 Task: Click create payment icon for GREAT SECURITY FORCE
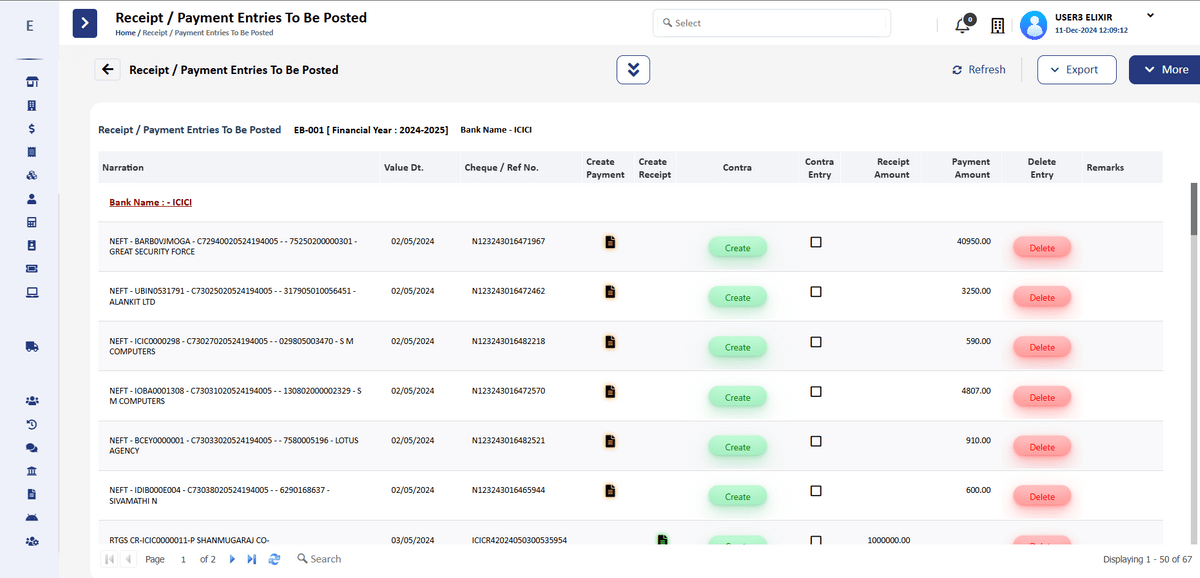609,242
